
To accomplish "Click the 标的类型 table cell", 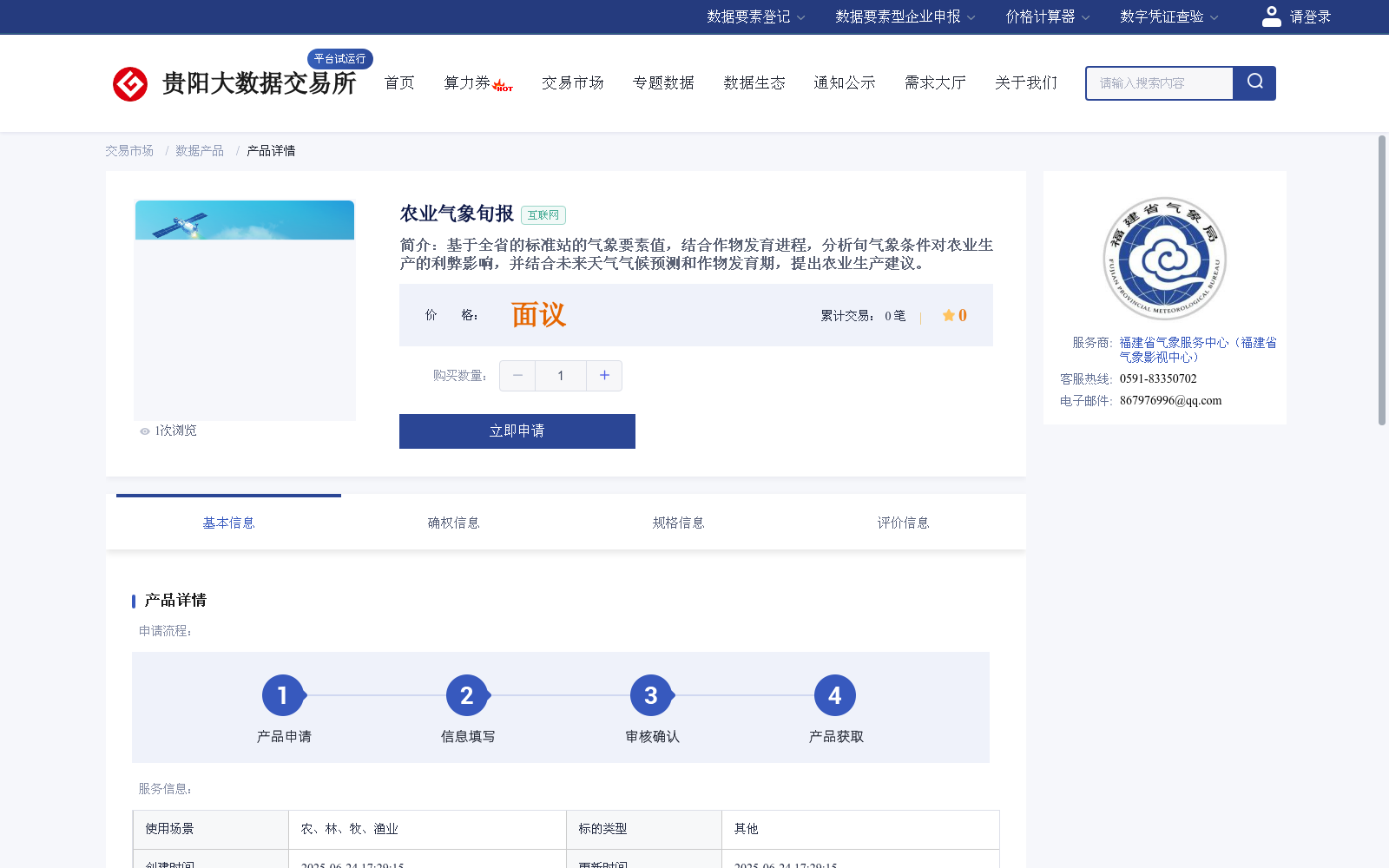I will (x=644, y=830).
